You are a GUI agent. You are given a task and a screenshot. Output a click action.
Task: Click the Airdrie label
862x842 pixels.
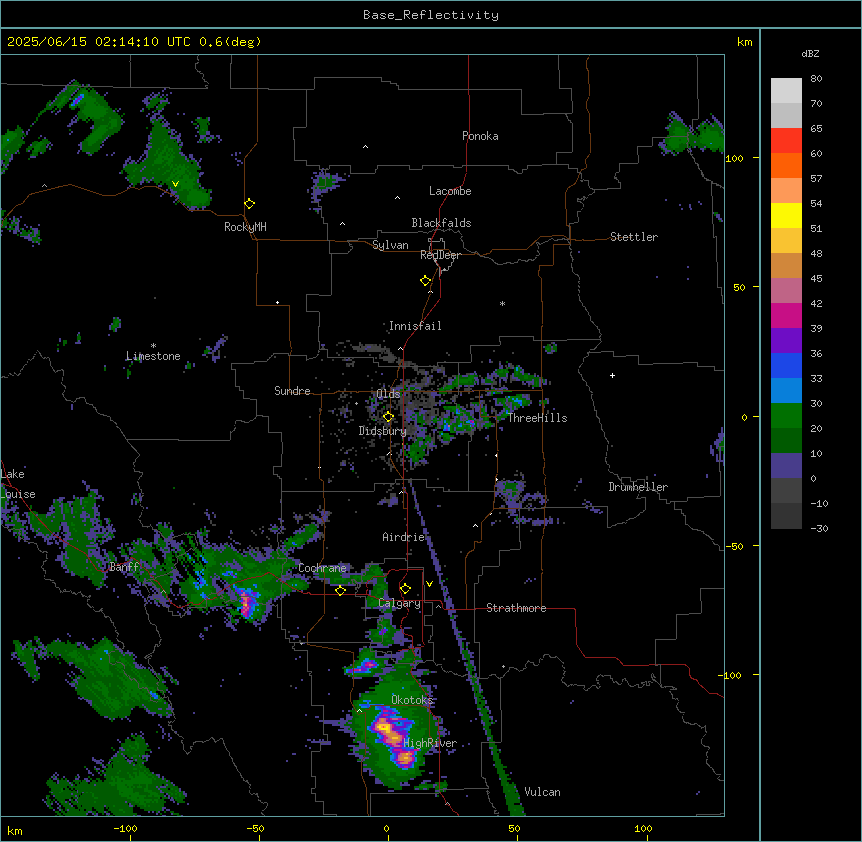coord(404,537)
